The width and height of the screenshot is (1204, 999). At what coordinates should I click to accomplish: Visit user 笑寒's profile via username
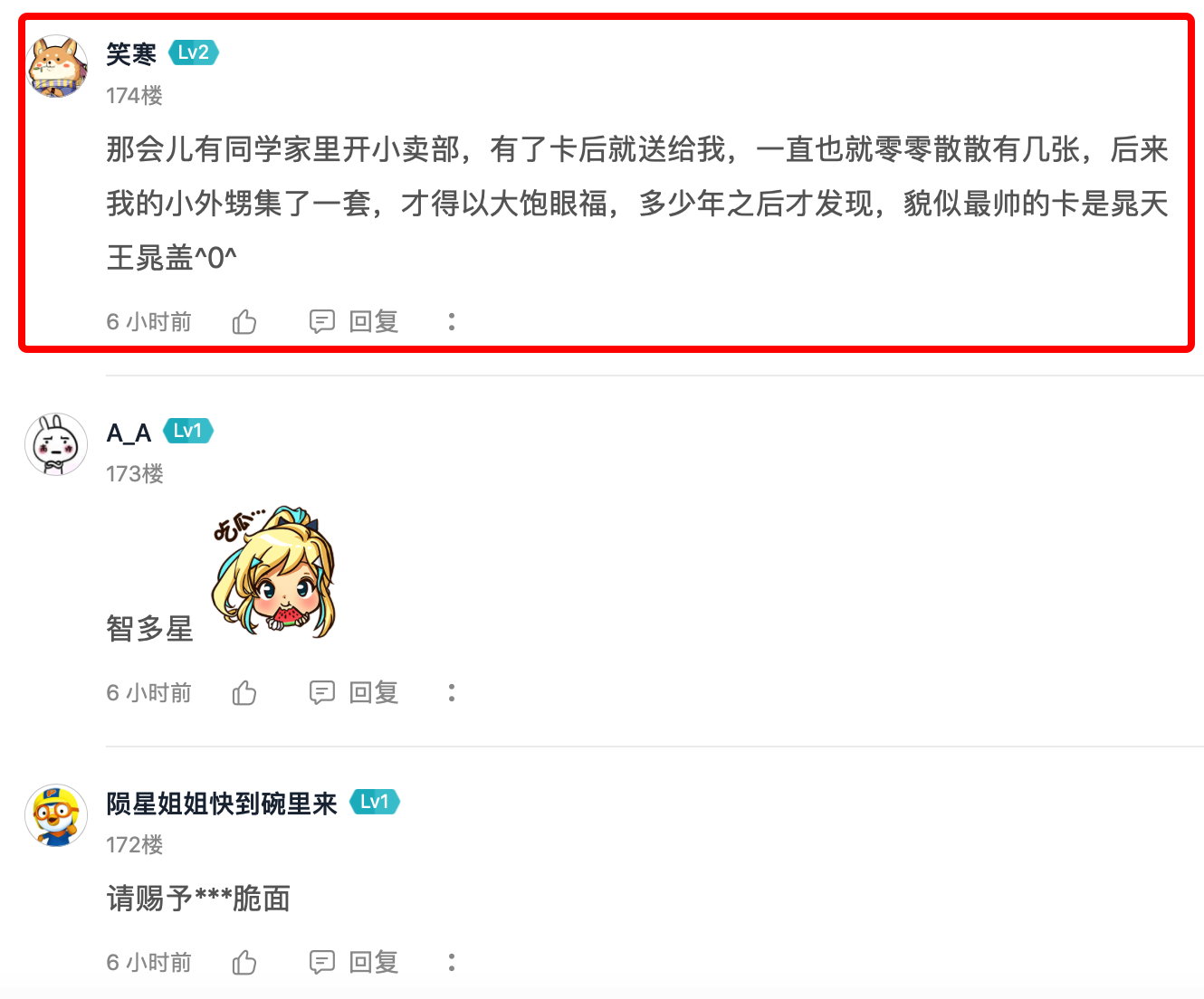coord(131,54)
